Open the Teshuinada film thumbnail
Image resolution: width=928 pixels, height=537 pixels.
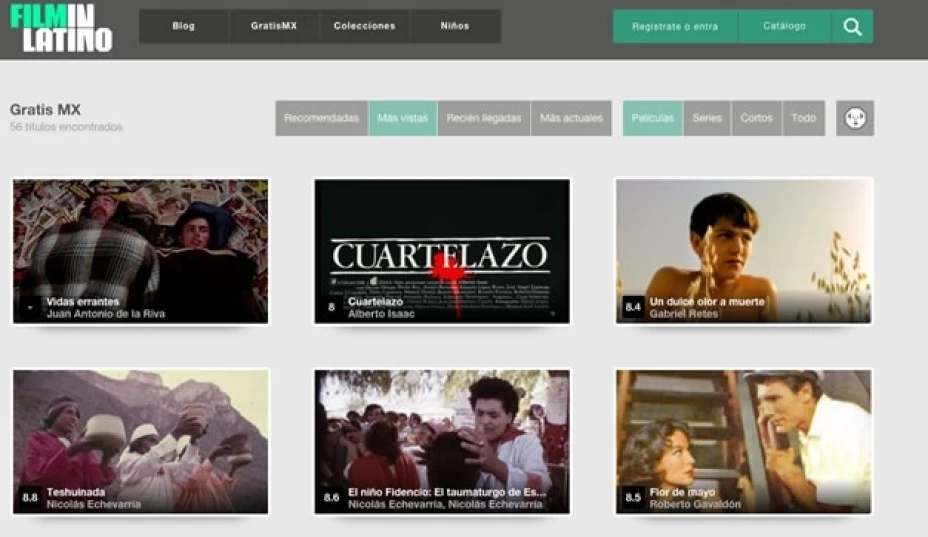point(141,442)
